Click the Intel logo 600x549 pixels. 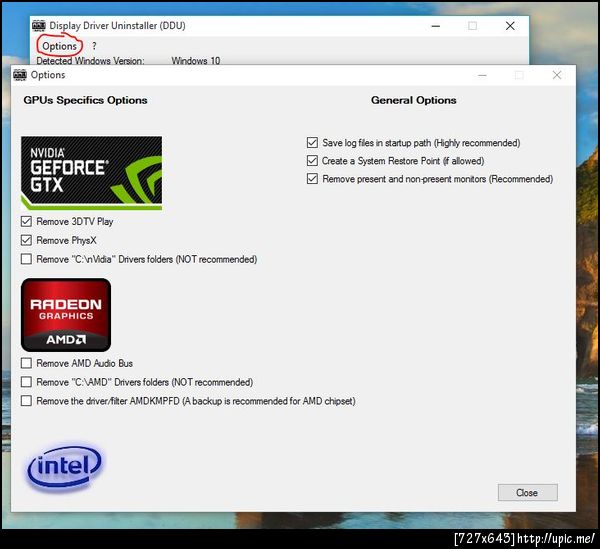tap(65, 467)
